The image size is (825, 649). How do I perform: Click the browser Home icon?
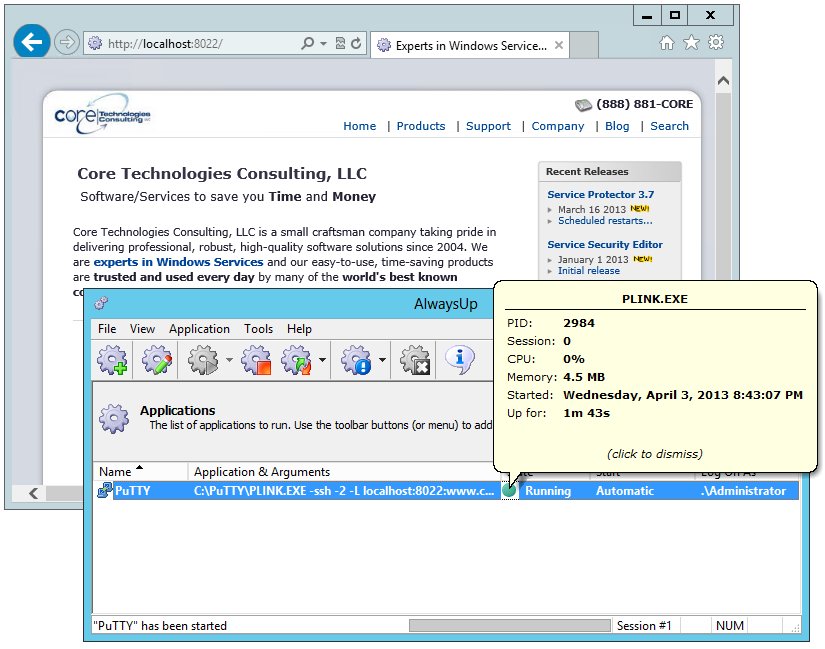pos(667,43)
